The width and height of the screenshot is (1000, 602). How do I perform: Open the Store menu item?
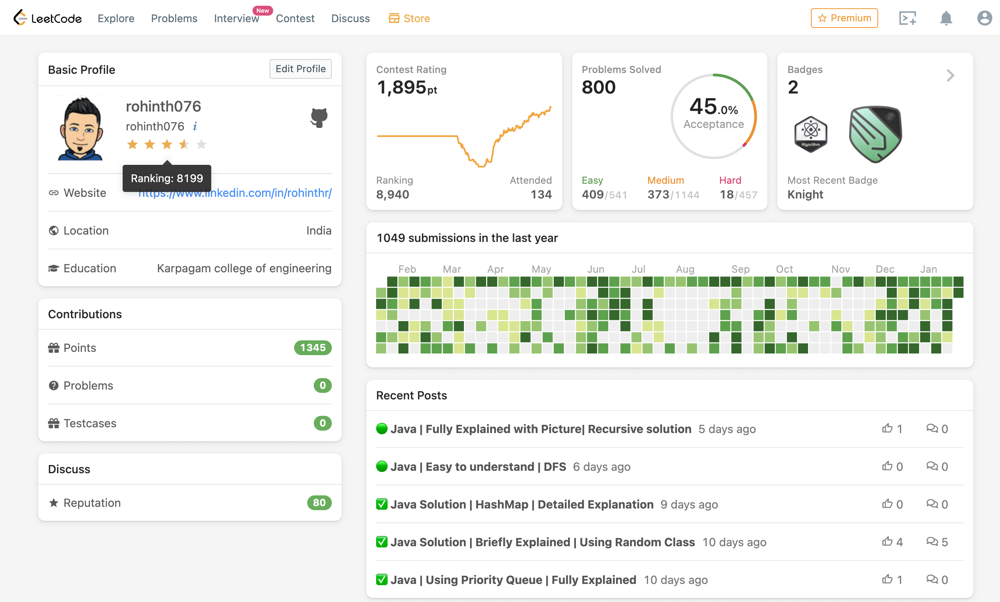[409, 18]
